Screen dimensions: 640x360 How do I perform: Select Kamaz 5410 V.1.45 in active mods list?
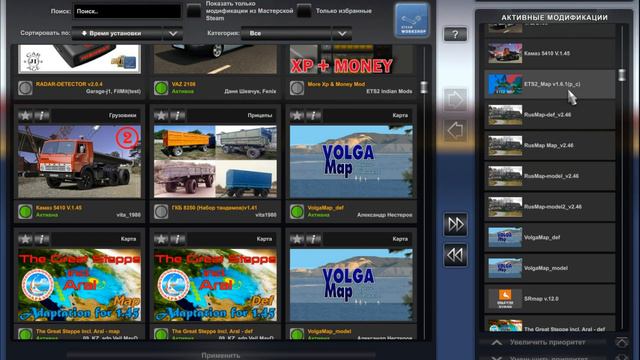[549, 53]
